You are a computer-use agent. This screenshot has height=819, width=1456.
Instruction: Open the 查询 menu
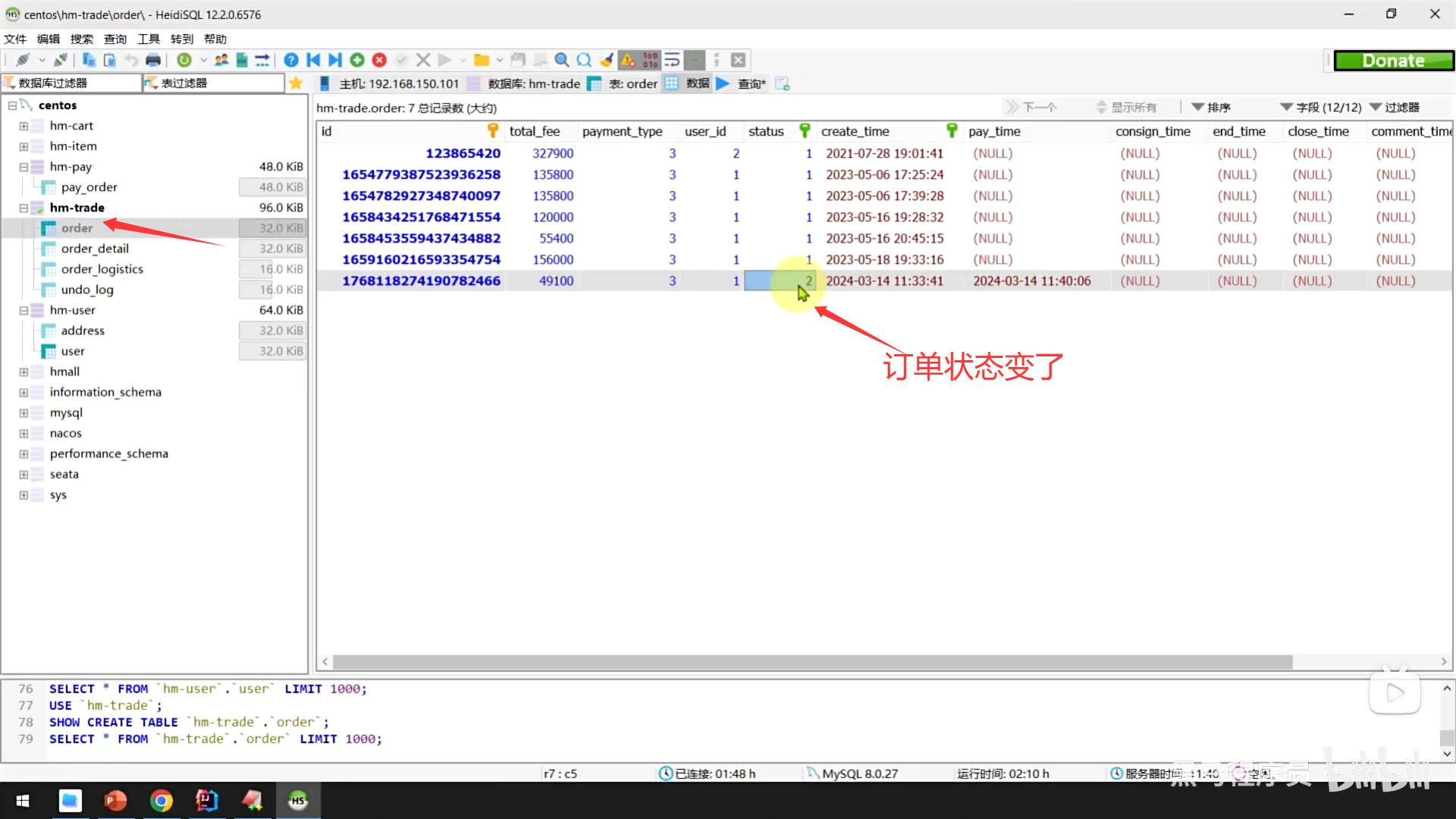coord(115,39)
